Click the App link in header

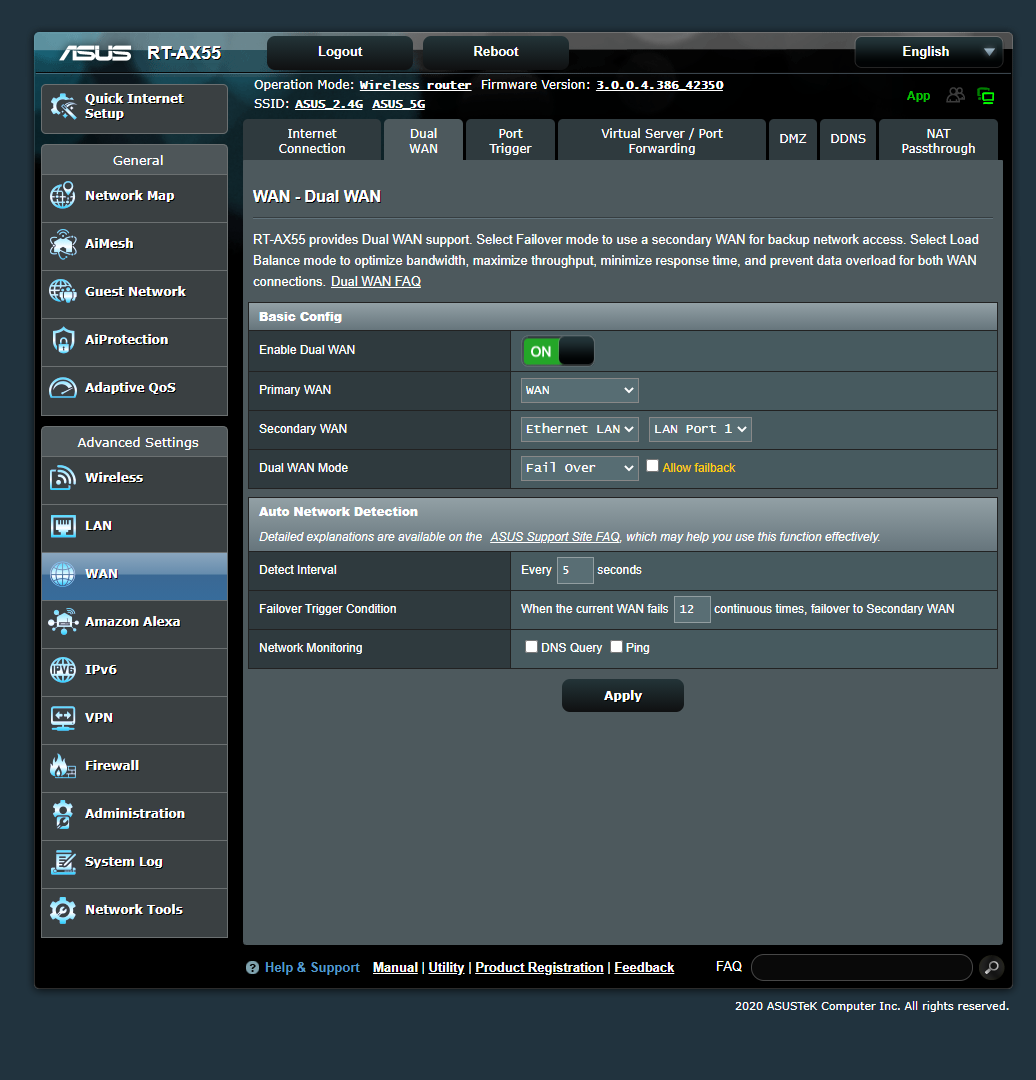[x=918, y=96]
